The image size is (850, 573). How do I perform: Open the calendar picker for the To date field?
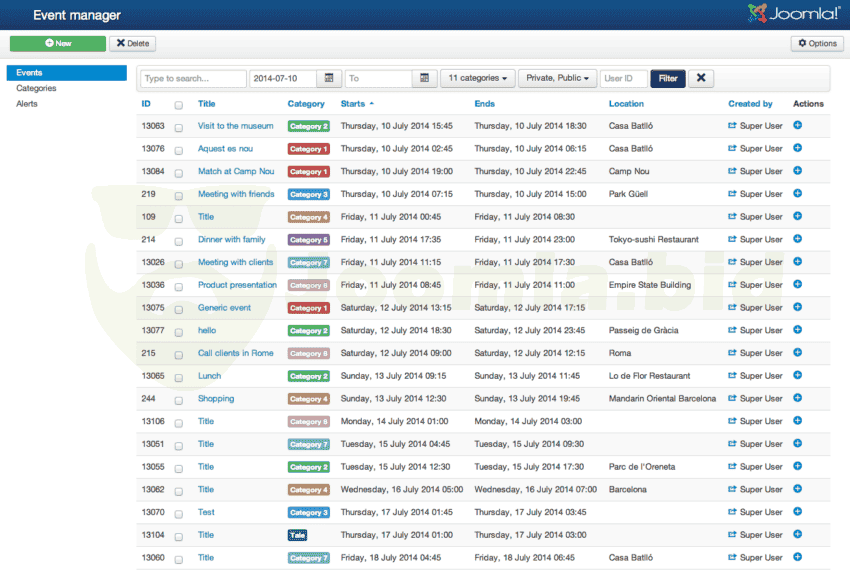click(x=425, y=78)
